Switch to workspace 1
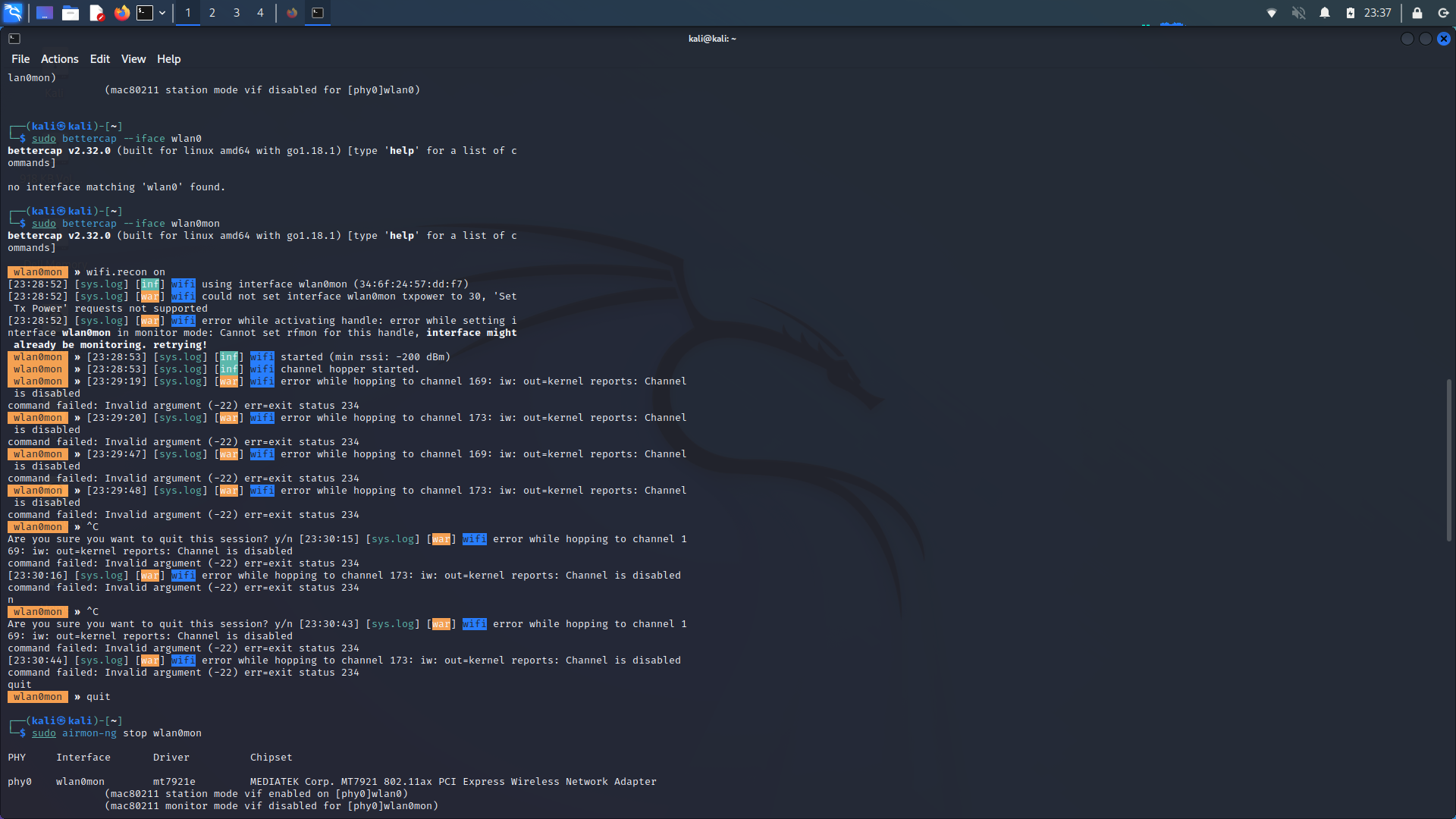The height and width of the screenshot is (819, 1456). pos(188,13)
